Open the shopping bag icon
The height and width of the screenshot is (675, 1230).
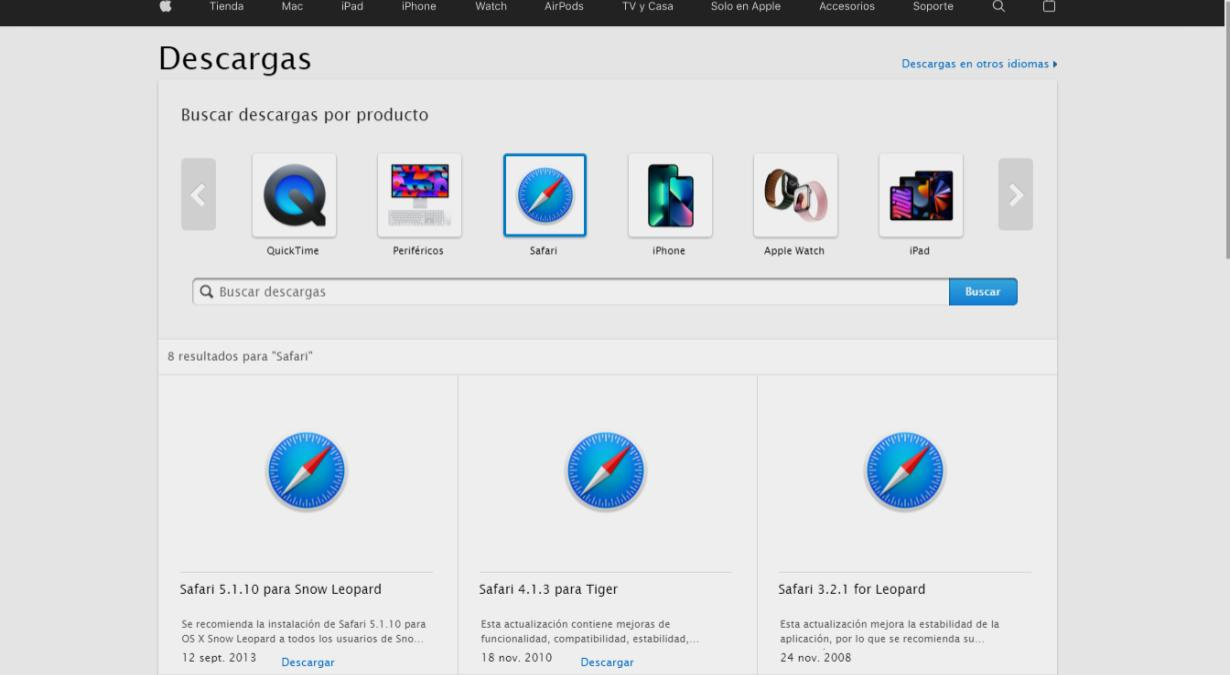1049,7
